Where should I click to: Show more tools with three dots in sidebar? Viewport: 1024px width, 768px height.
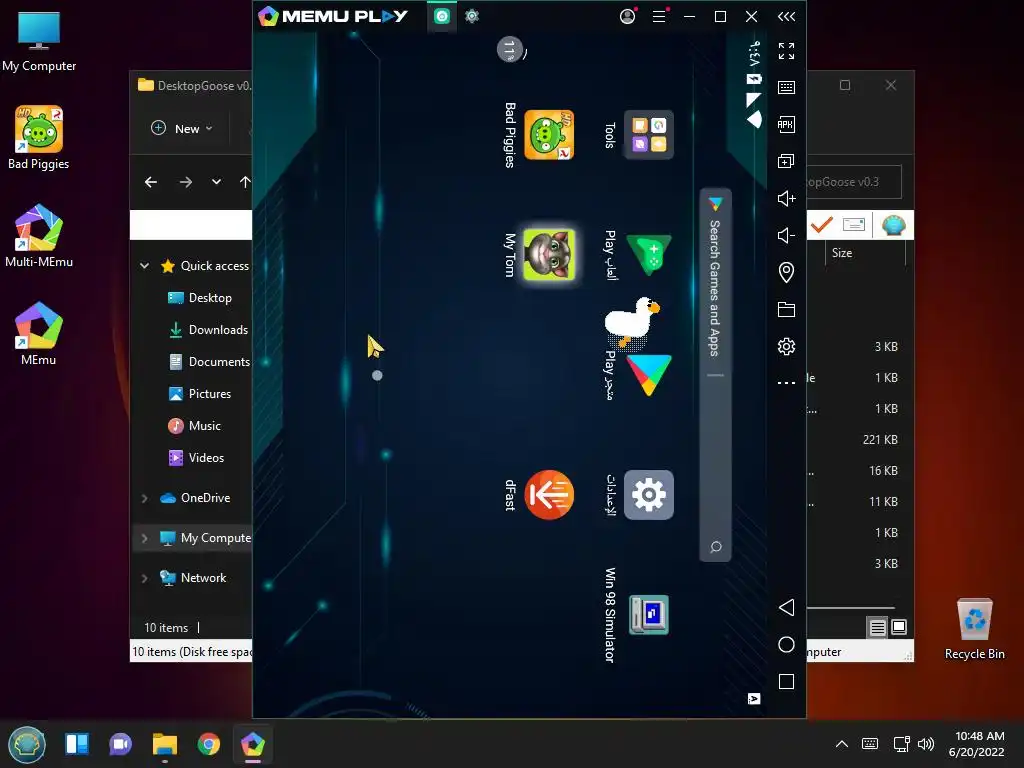coord(786,383)
